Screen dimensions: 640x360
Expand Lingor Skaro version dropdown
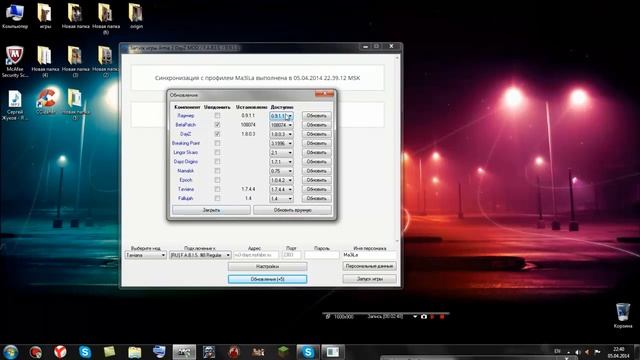pyautogui.click(x=281, y=152)
